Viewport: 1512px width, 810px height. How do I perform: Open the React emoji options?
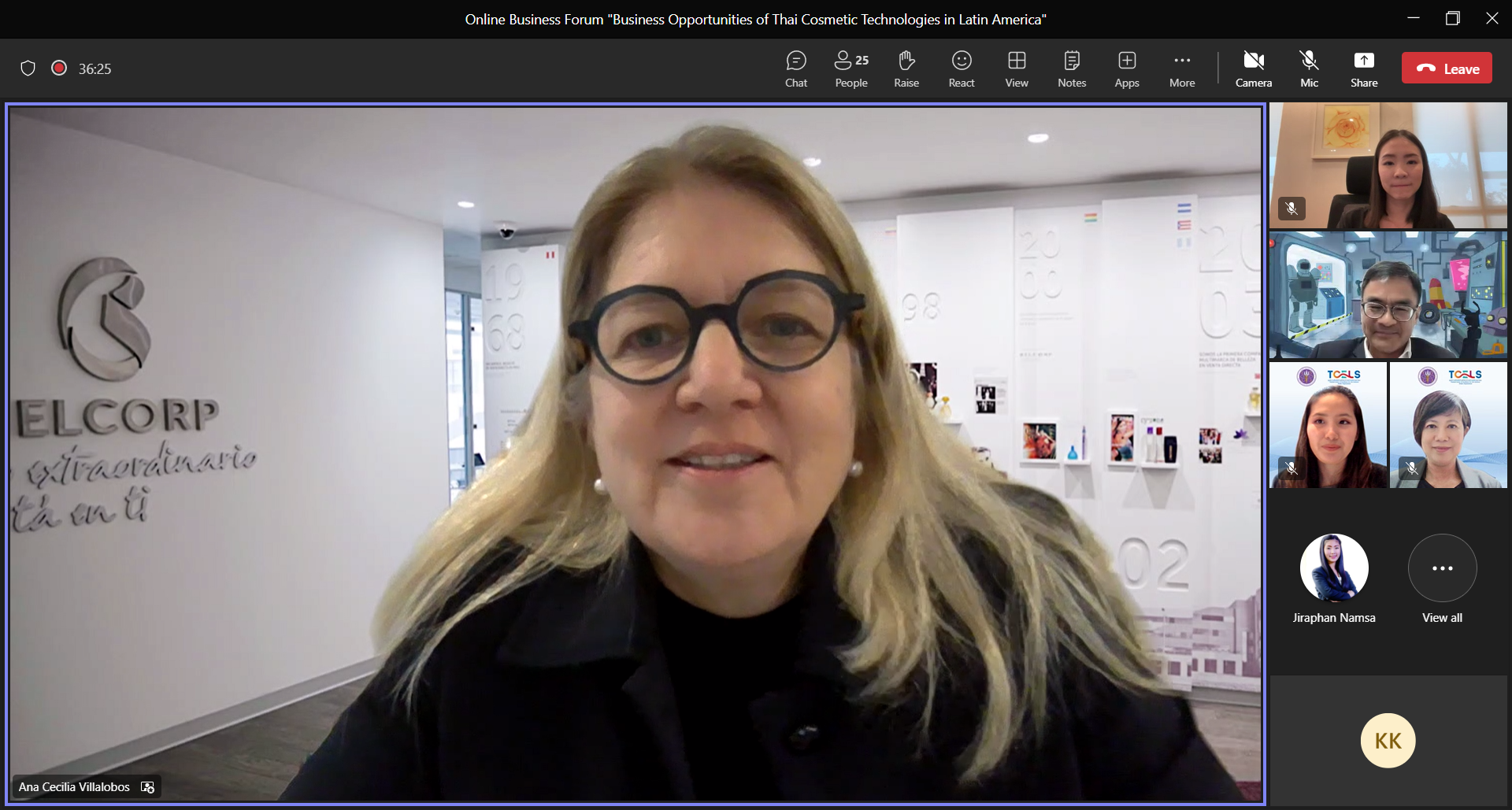point(961,68)
